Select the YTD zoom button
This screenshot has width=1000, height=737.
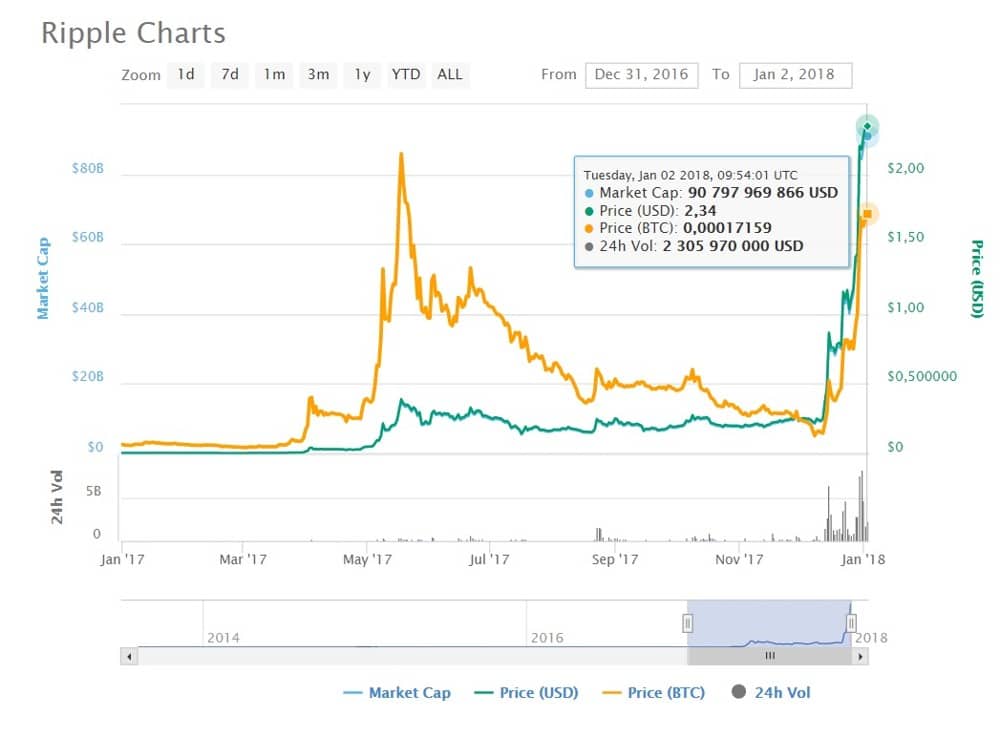pos(406,75)
